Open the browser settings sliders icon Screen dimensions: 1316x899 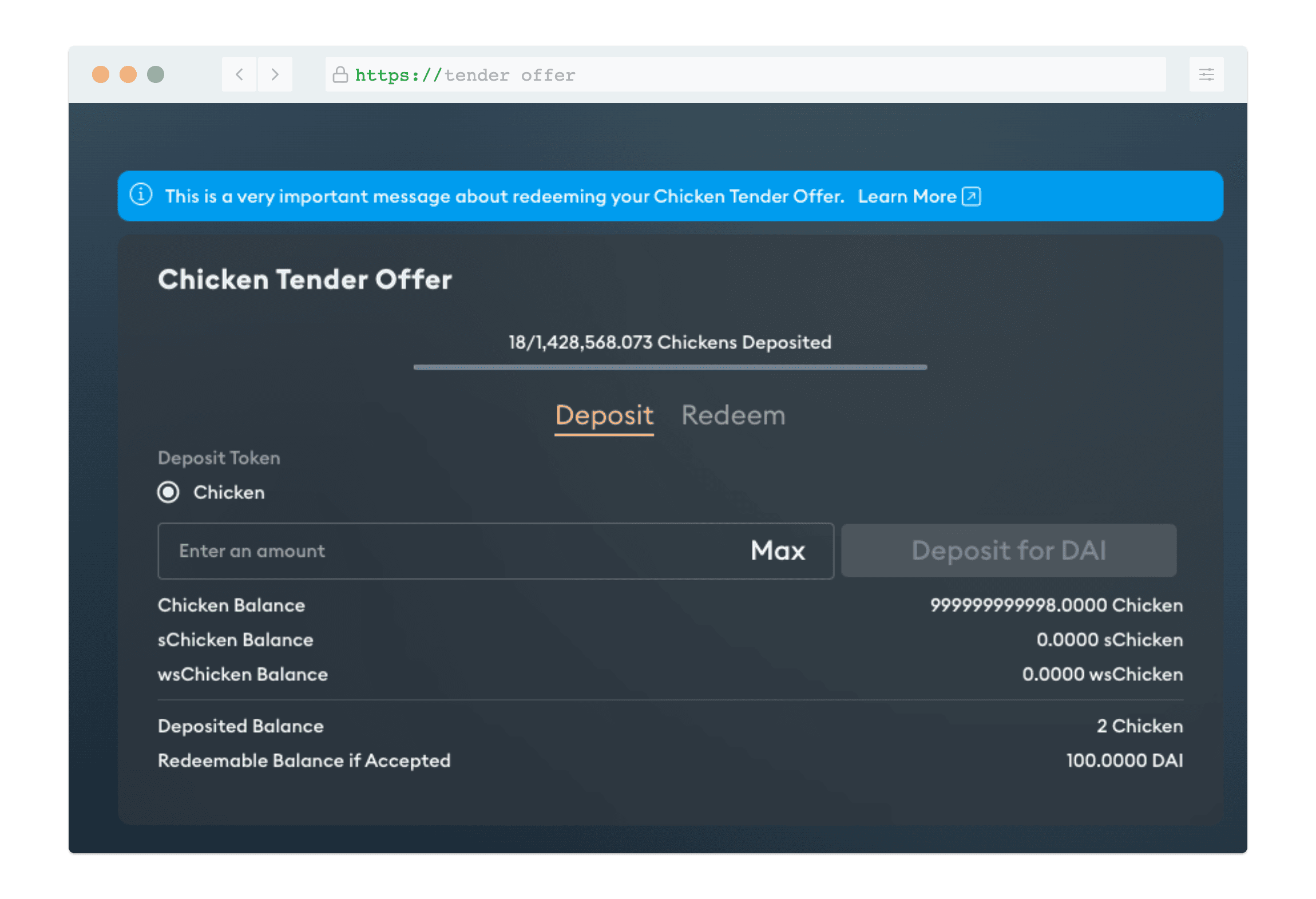point(1206,74)
